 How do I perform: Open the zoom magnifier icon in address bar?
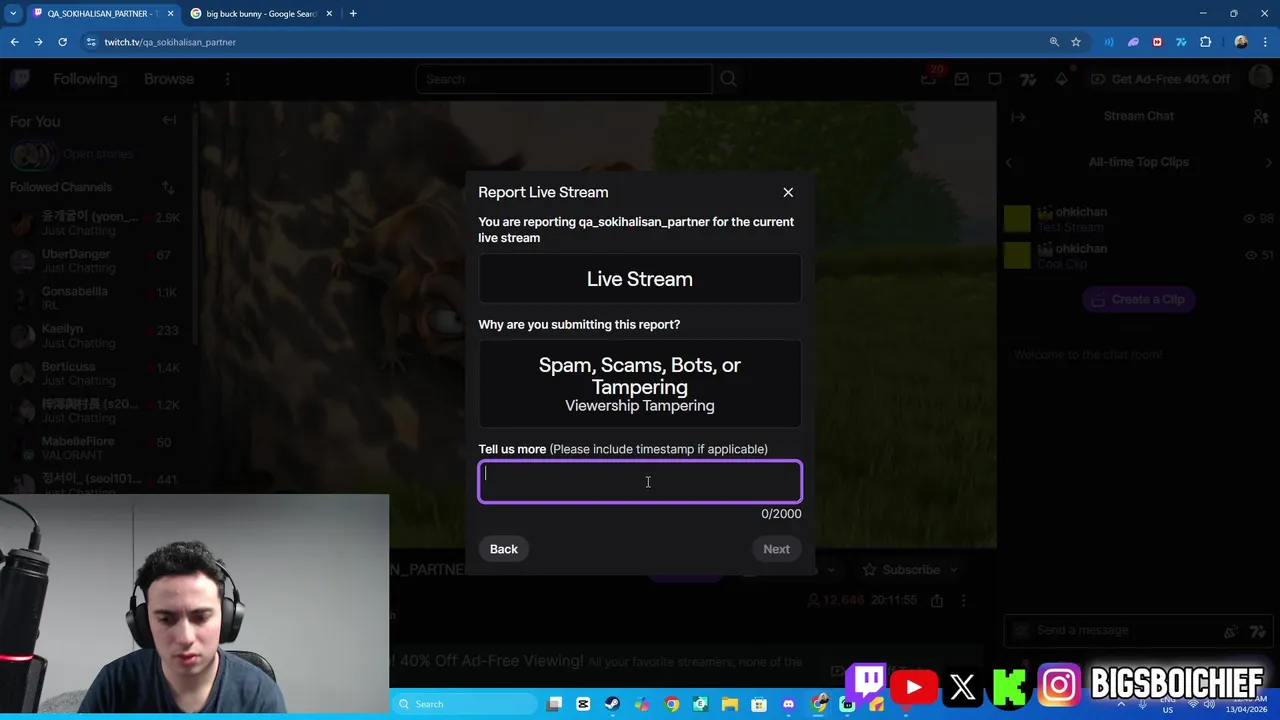pos(1054,42)
